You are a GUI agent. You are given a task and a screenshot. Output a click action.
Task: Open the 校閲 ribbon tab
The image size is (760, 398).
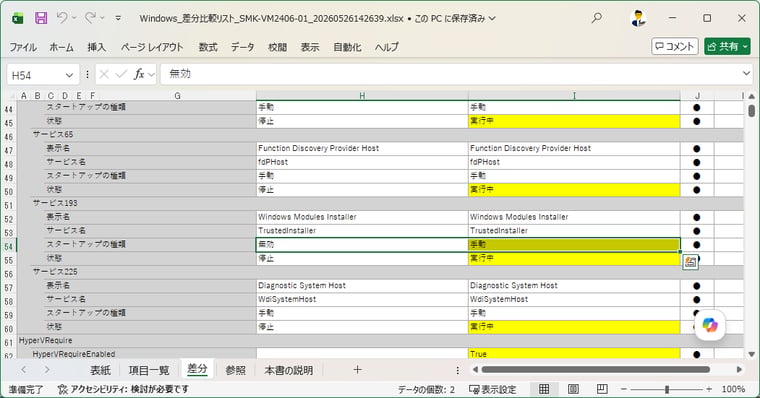[x=277, y=47]
